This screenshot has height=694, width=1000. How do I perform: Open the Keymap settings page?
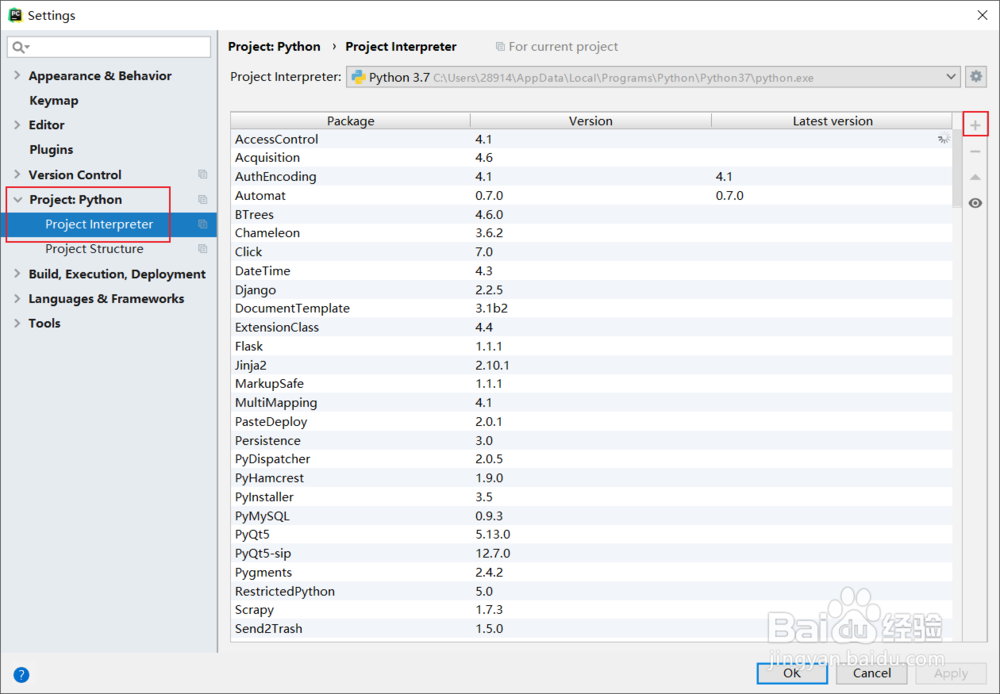tap(54, 100)
